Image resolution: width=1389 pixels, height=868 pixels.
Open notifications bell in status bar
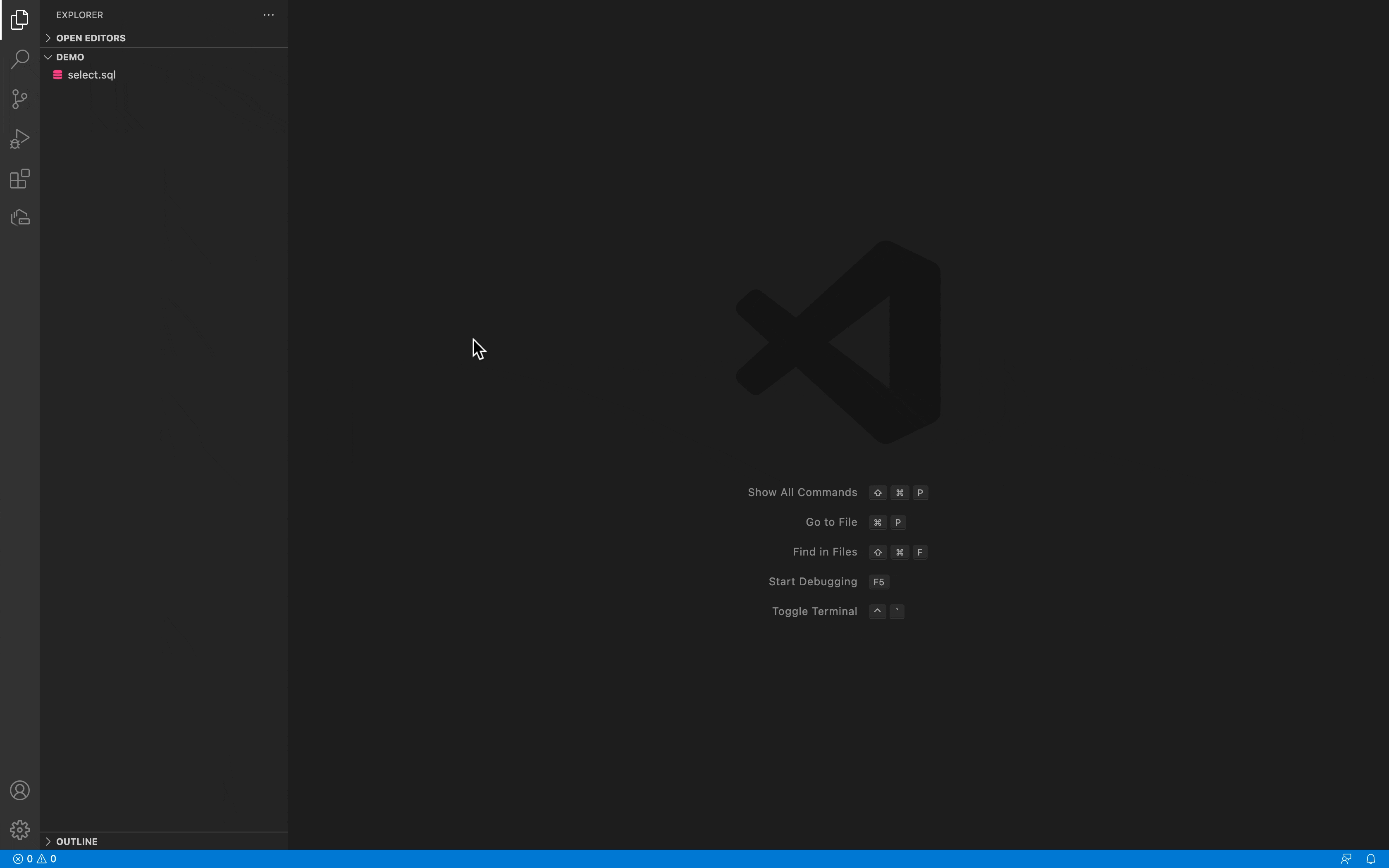[1371, 859]
